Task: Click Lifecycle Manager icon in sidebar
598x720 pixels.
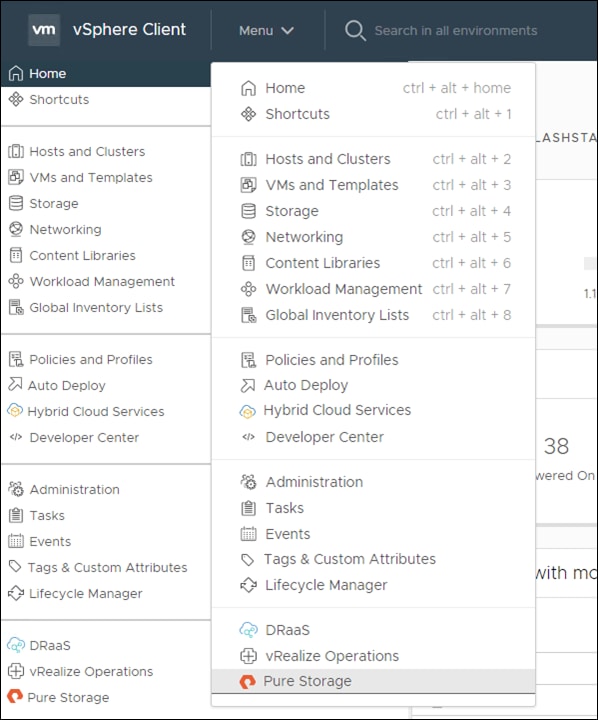Action: click(16, 593)
